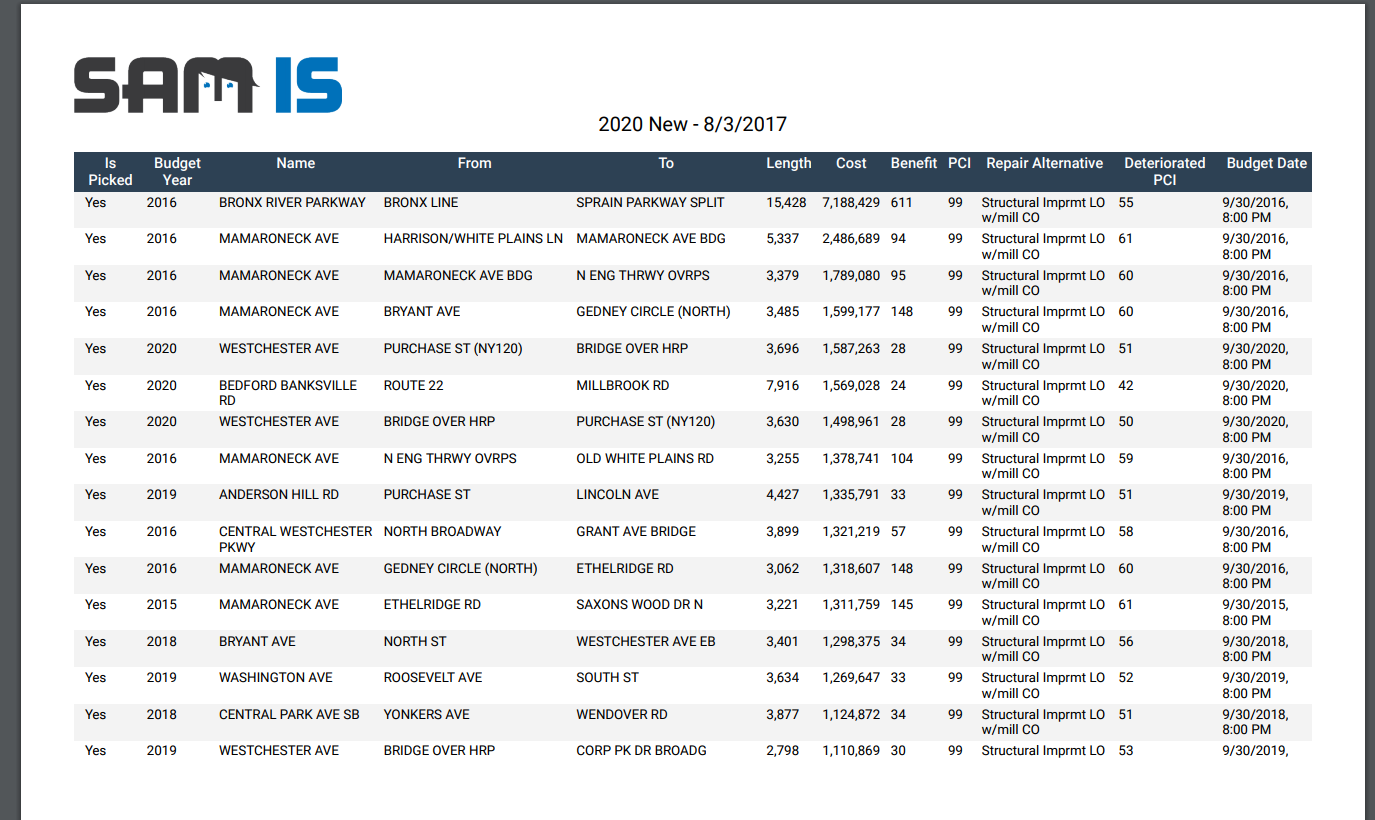
Task: Select the BRONX RIVER PARKWAY name cell
Action: (x=292, y=203)
